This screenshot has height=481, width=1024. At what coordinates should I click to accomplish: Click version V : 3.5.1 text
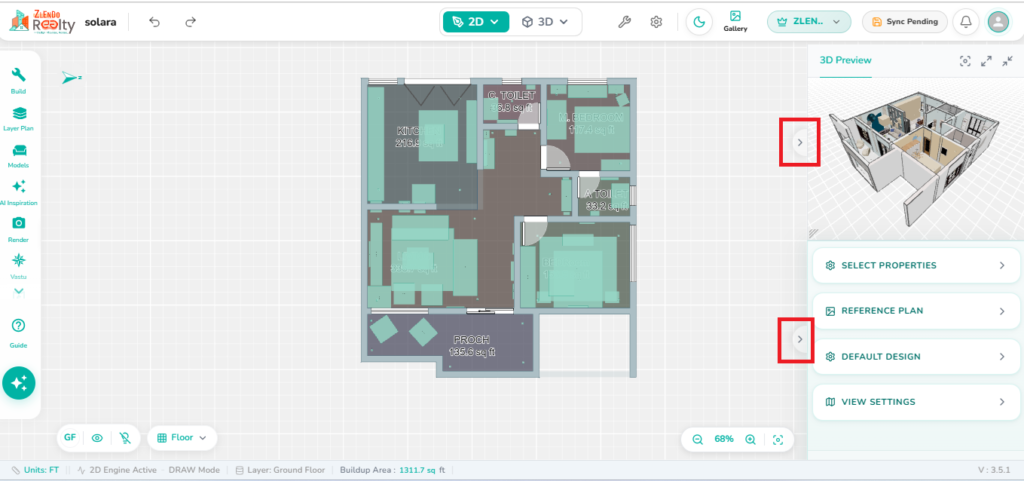(x=994, y=470)
